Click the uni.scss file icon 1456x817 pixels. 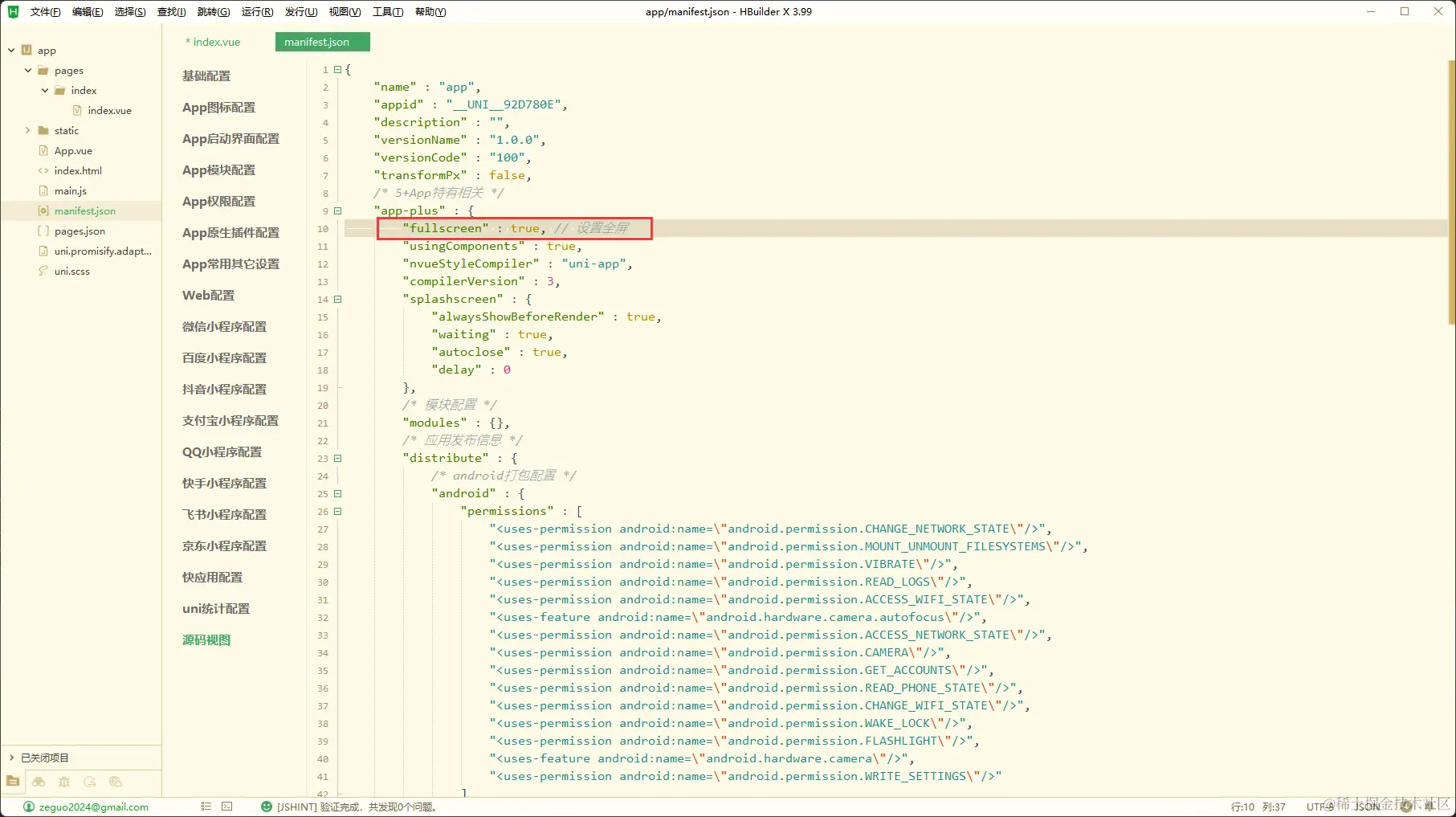(43, 272)
